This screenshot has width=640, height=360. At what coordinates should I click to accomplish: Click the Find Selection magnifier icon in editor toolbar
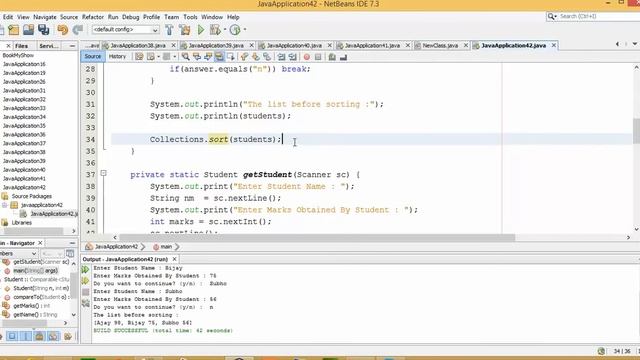click(185, 57)
